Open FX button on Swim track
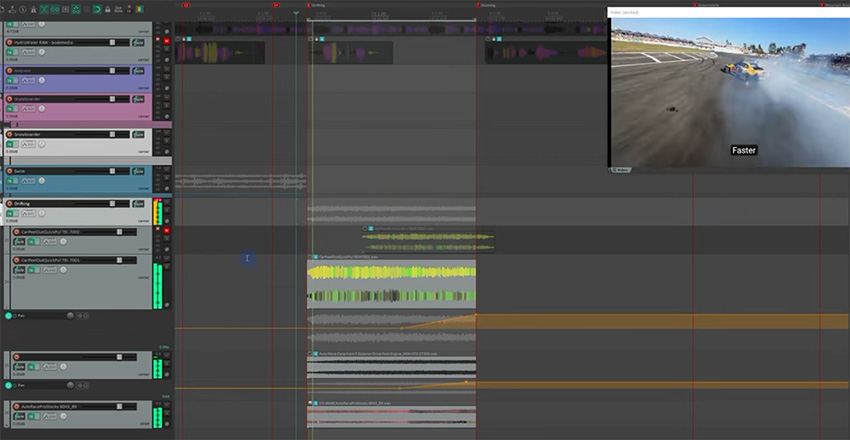850x440 pixels. (12, 180)
